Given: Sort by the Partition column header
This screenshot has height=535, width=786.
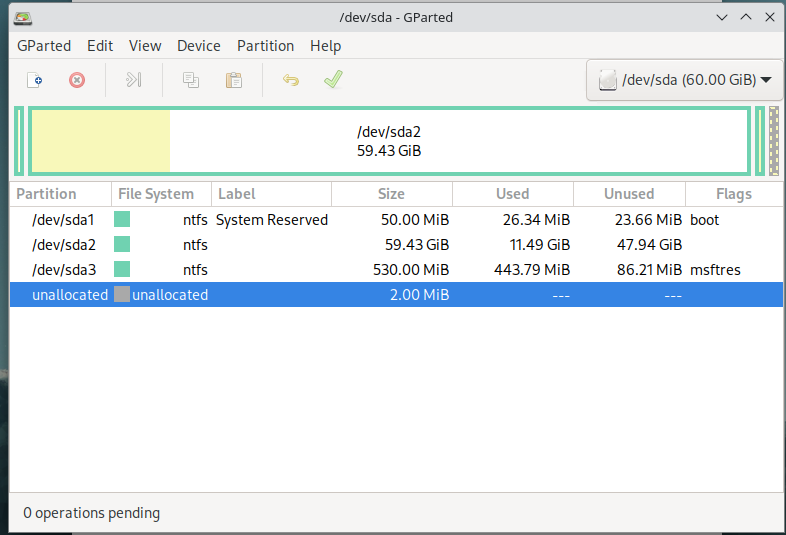Looking at the screenshot, I should [x=60, y=194].
